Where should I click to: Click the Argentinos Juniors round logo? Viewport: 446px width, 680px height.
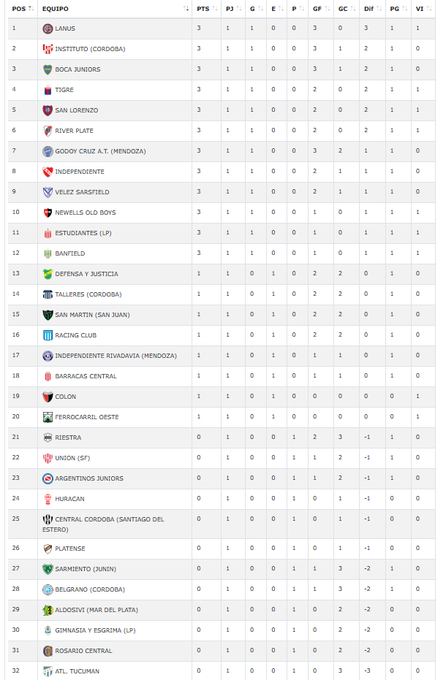48,478
